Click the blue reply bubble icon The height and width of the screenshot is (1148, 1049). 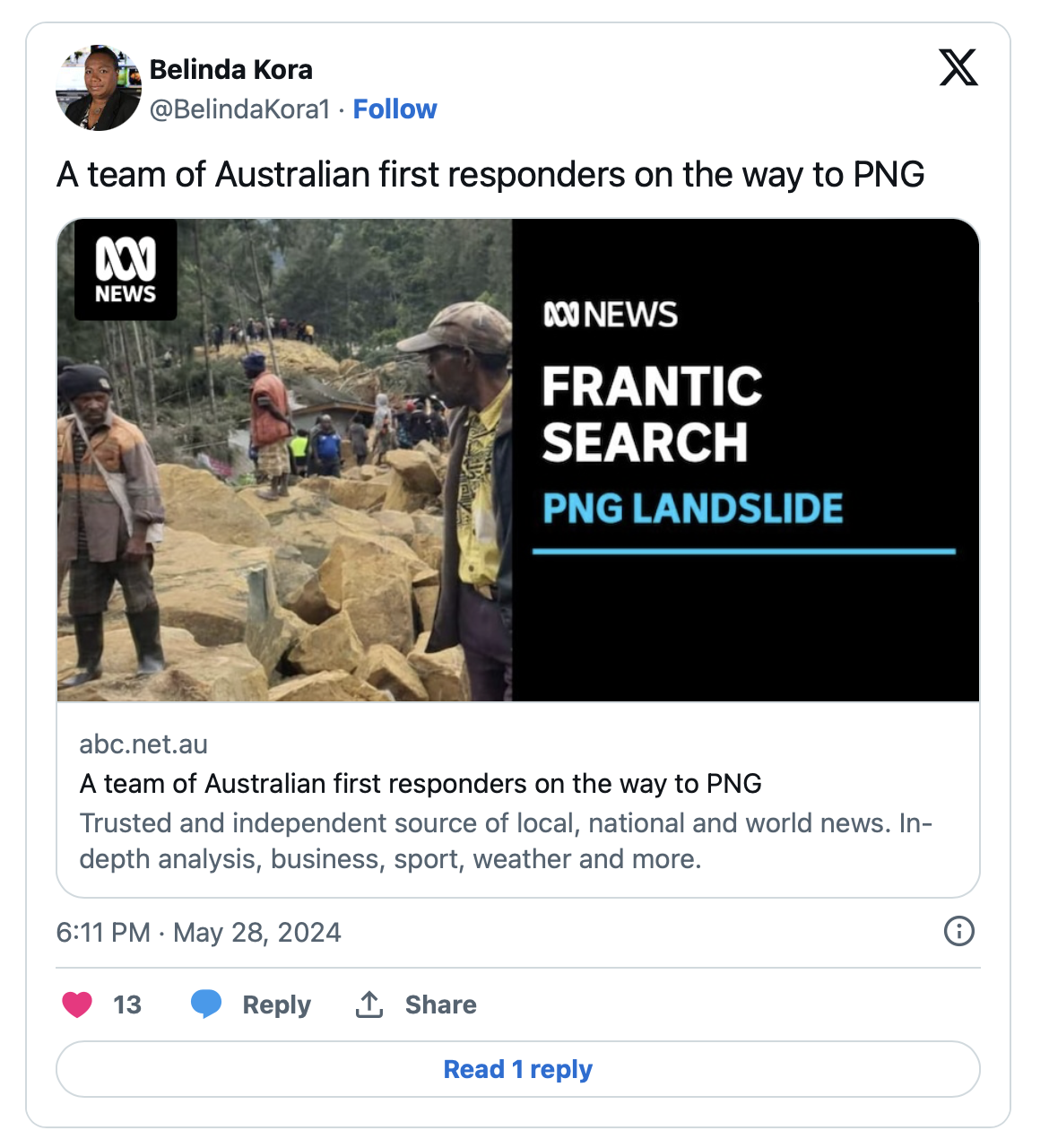coord(206,1004)
